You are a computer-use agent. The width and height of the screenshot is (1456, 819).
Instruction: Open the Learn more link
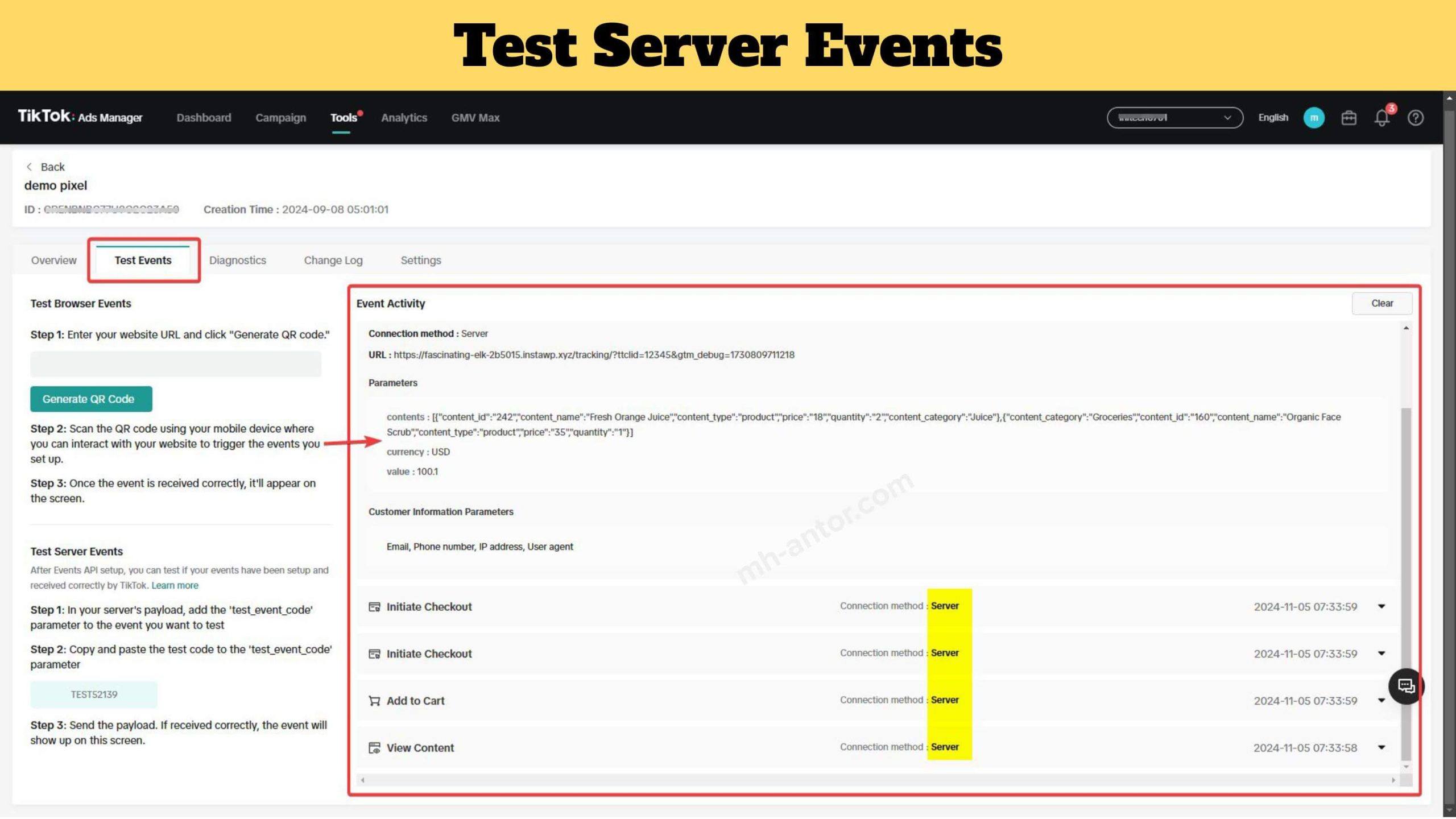point(175,585)
